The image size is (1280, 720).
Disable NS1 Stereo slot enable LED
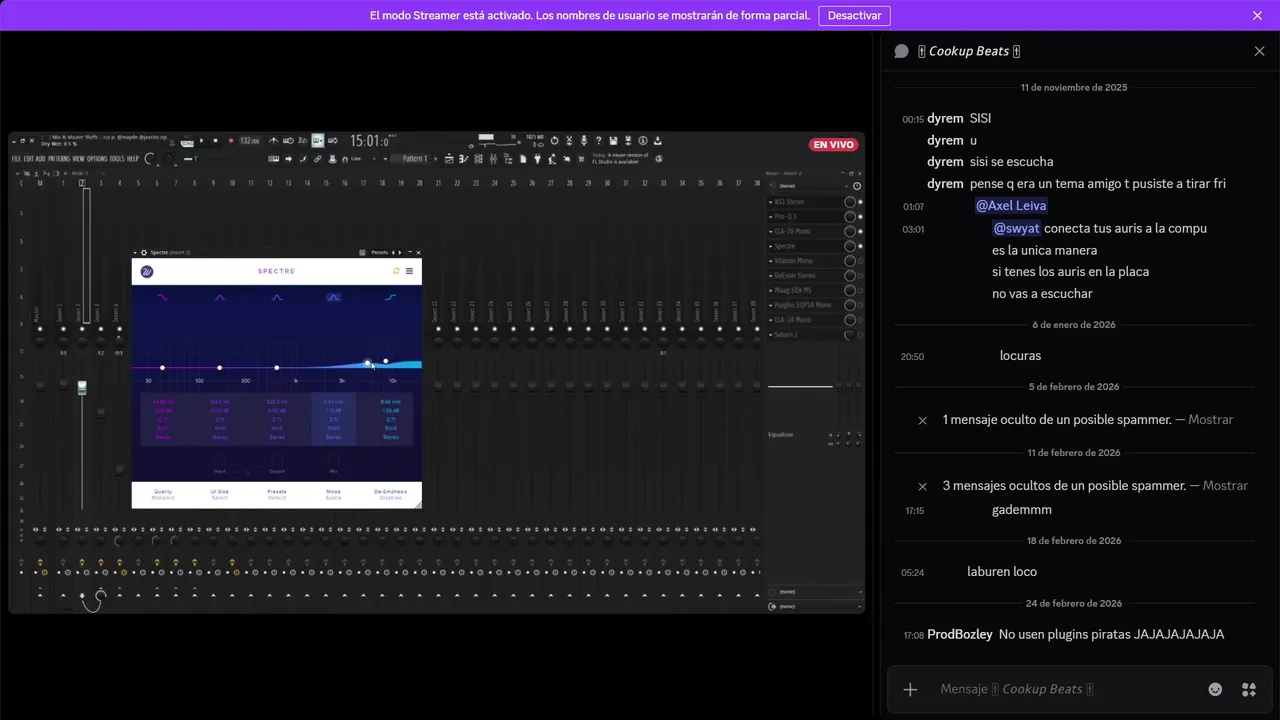pos(860,202)
